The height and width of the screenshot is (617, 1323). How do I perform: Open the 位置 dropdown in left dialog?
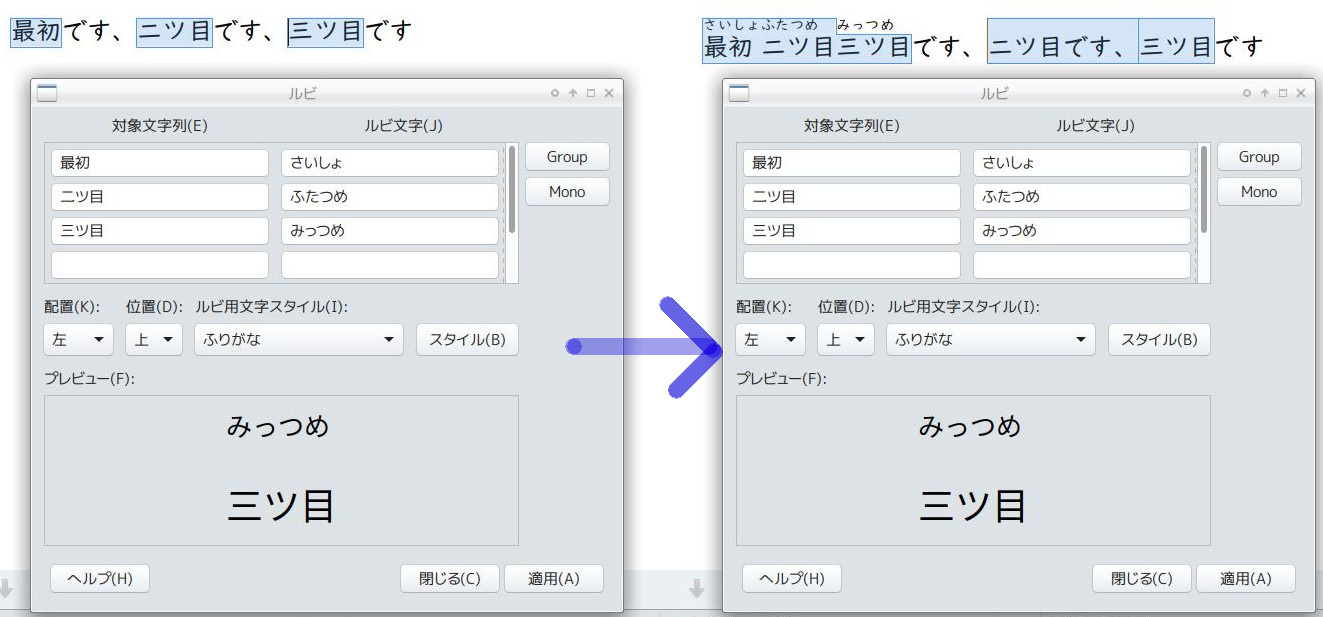(153, 340)
